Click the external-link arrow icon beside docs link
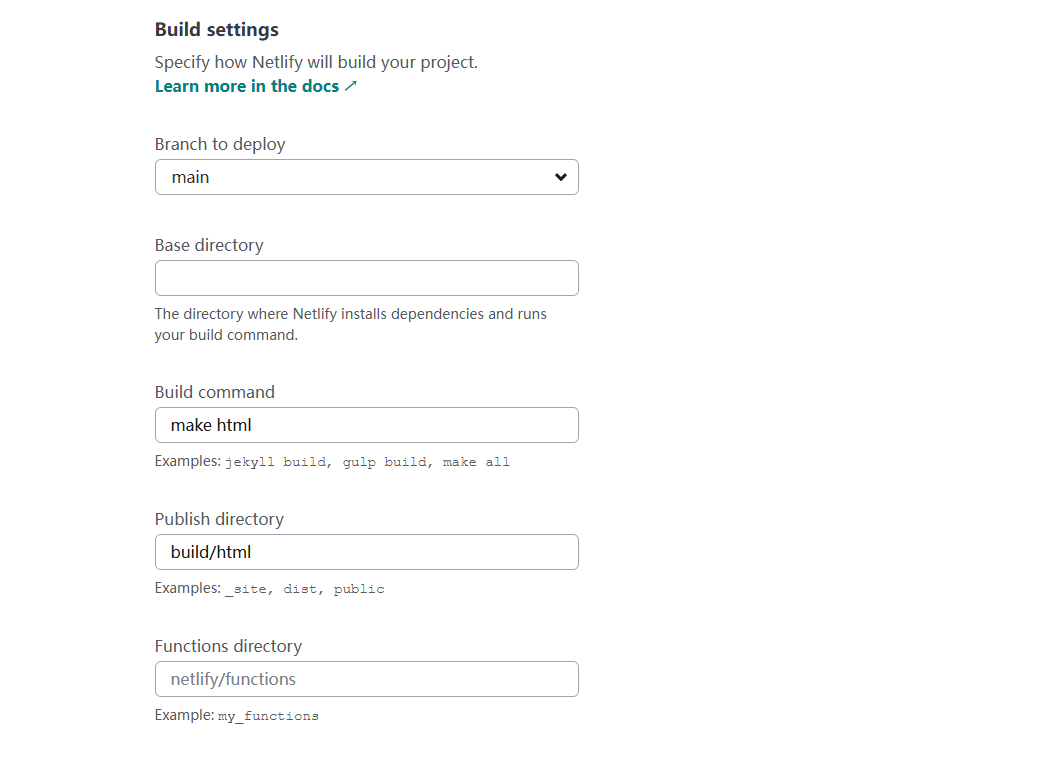 click(x=350, y=86)
